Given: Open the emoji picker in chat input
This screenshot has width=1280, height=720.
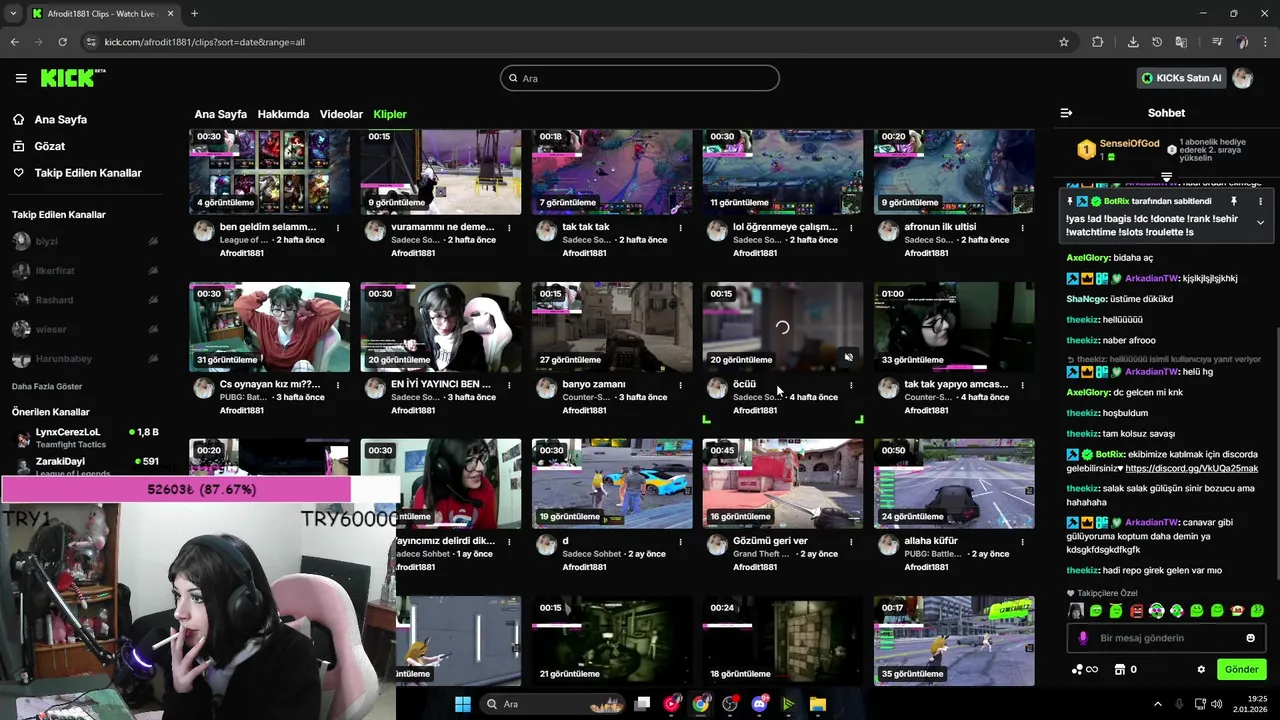Looking at the screenshot, I should (x=1250, y=638).
